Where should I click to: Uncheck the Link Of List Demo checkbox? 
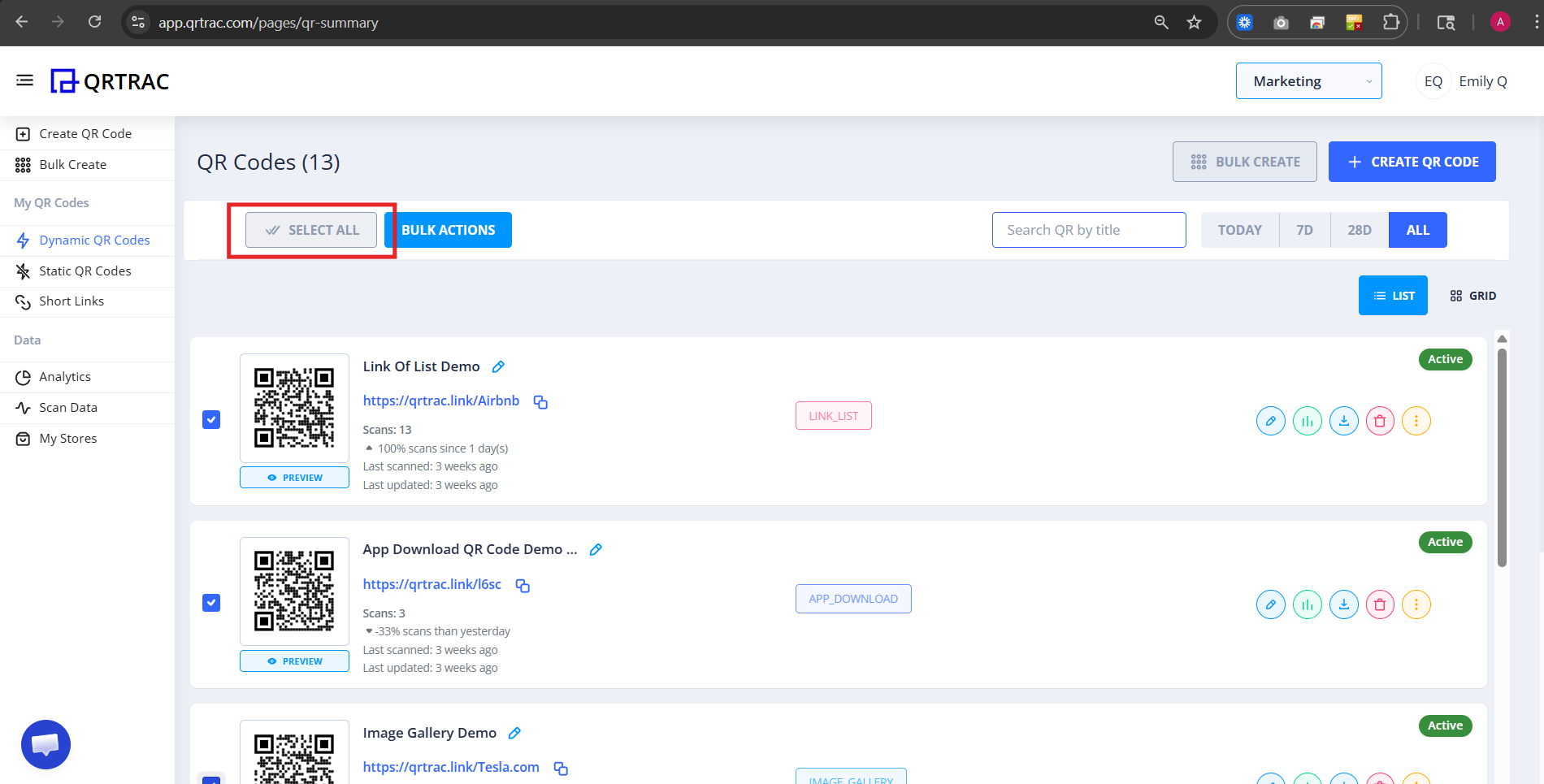click(211, 420)
